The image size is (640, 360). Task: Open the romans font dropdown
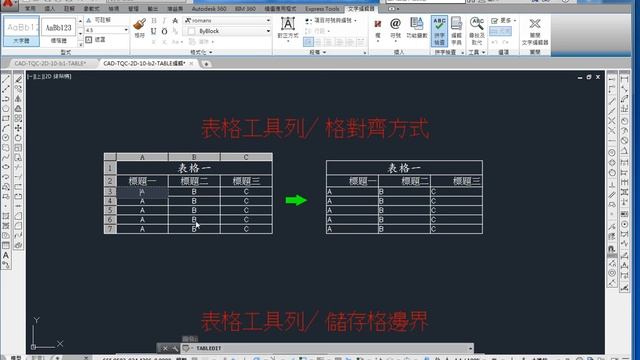coord(268,20)
